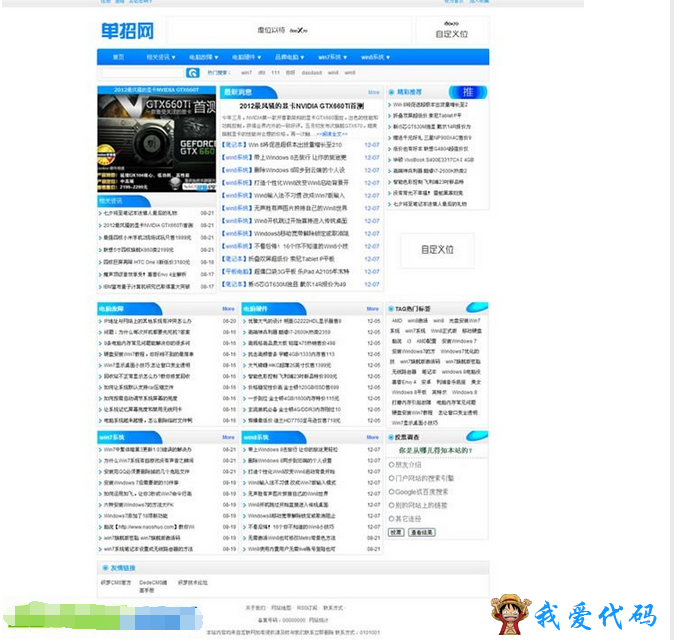Click the 自定义位 box below 精彩推荐
Screen dimensions: 674x640
click(437, 250)
